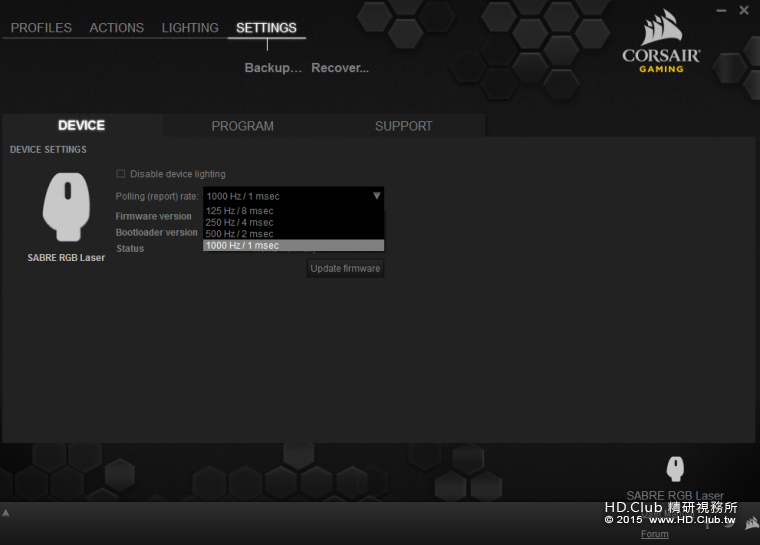Choose highlighted 1000 Hz / 1 msec option
Screen dimensions: 760x545
[293, 245]
